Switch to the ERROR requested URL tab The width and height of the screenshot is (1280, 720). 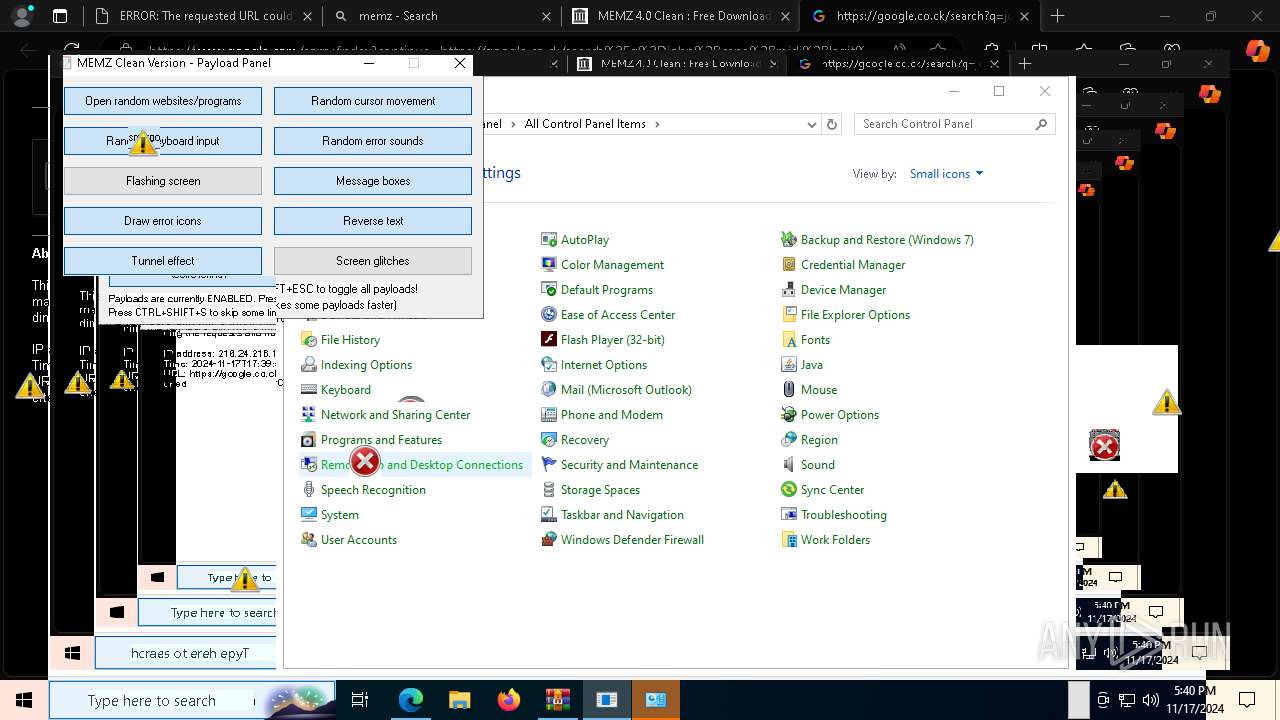click(205, 16)
